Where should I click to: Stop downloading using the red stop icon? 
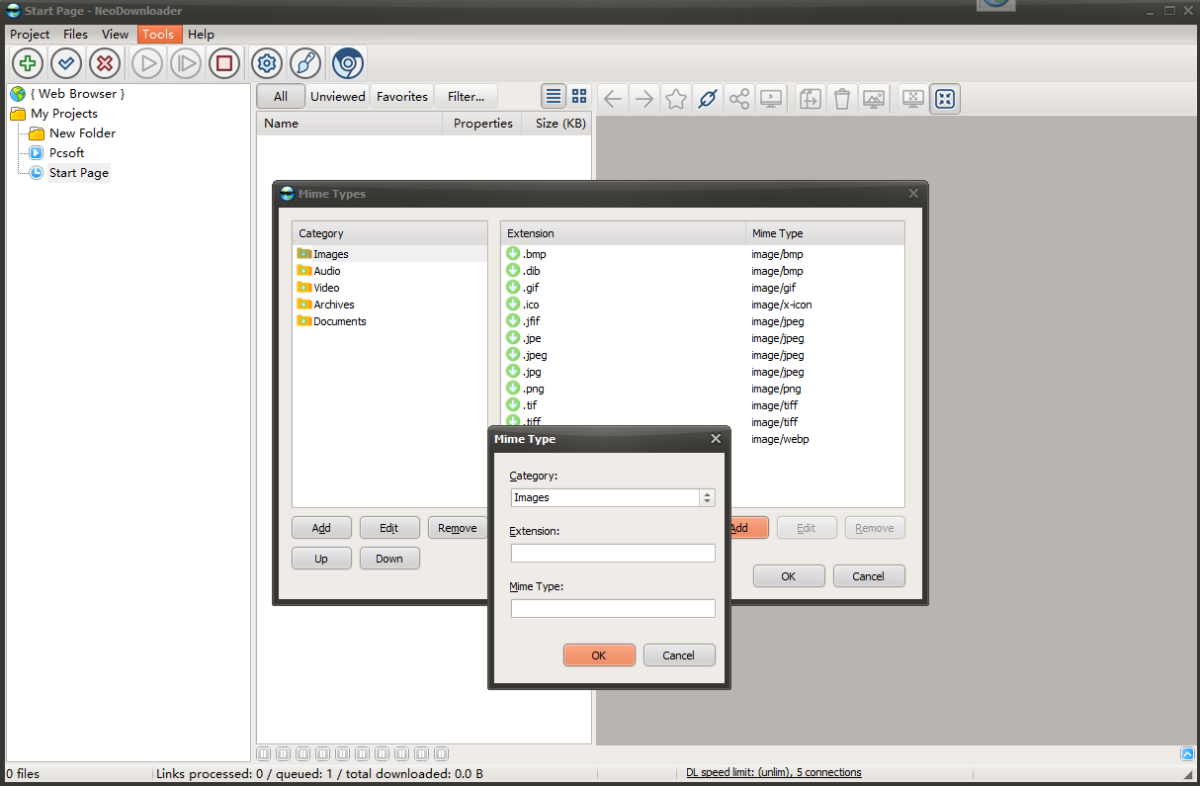pos(224,63)
